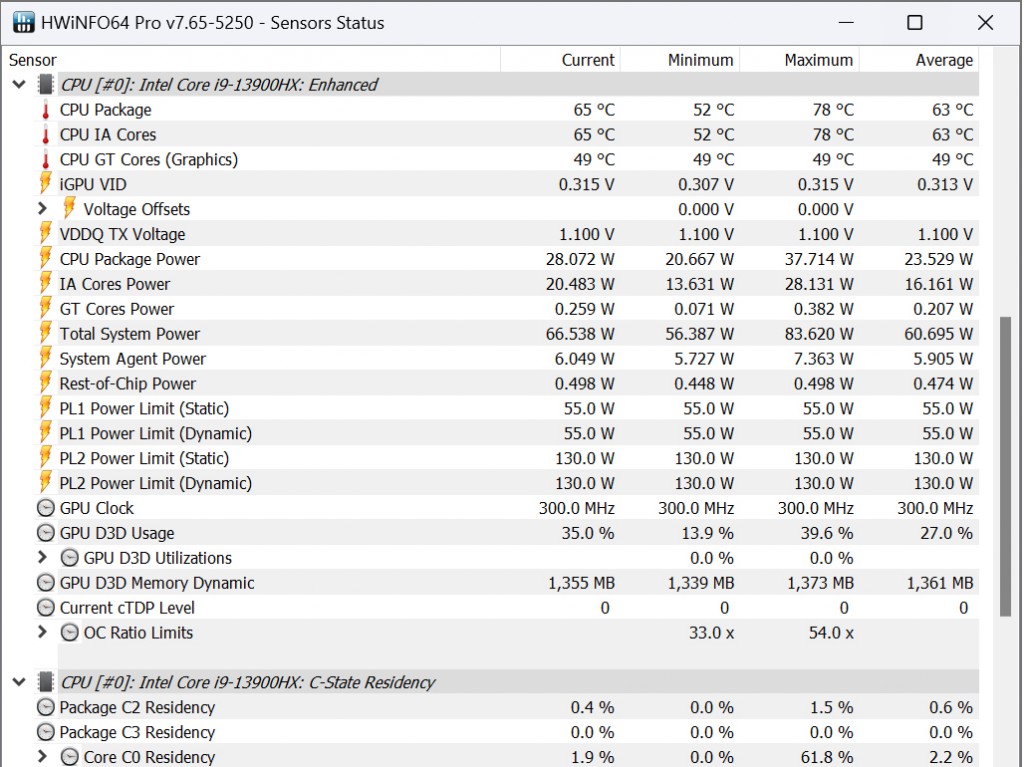This screenshot has width=1024, height=767.
Task: Click the CPU Package thermometer icon
Action: tap(45, 110)
